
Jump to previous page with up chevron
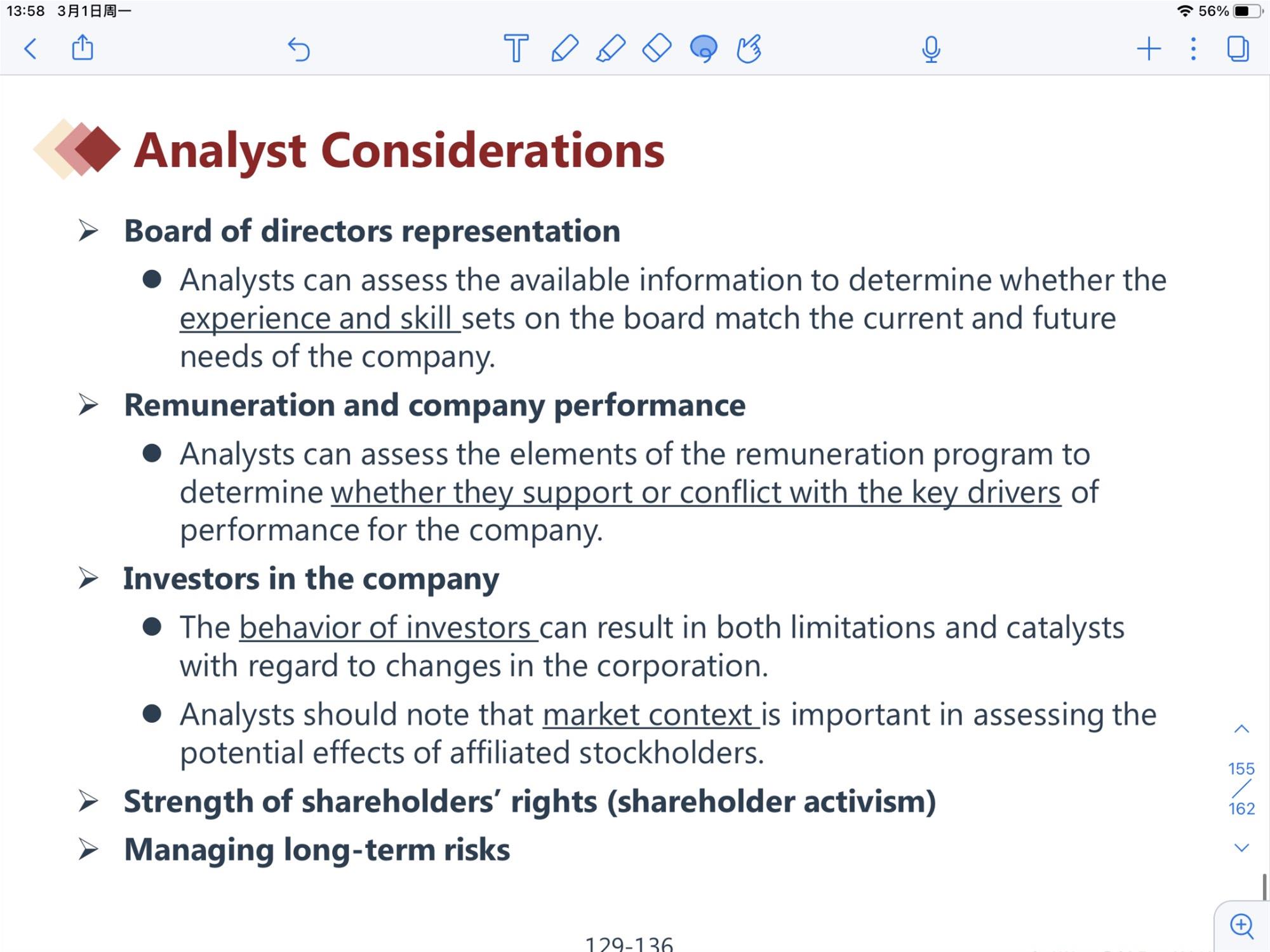[x=1241, y=729]
